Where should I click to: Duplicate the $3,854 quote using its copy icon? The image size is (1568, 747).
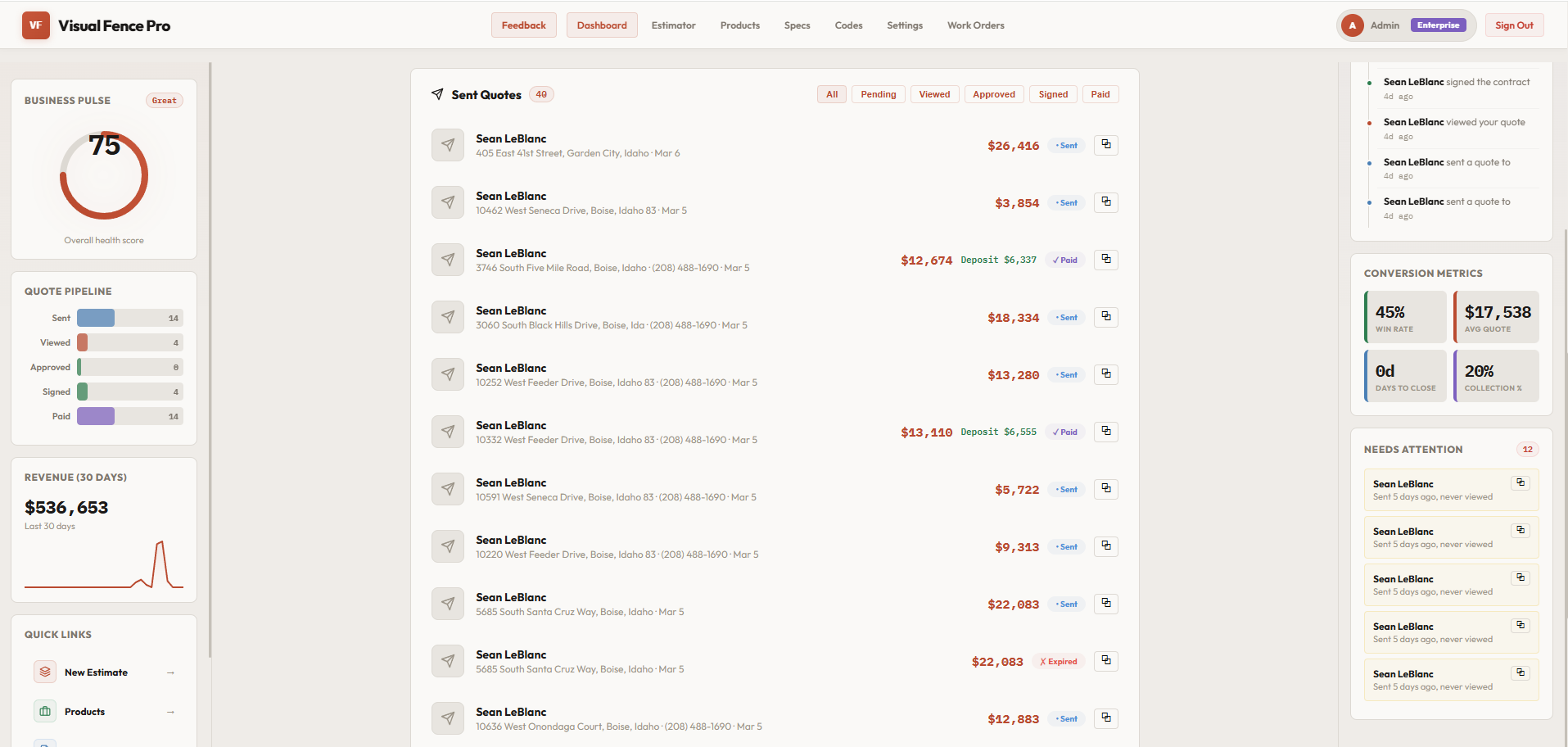tap(1105, 201)
